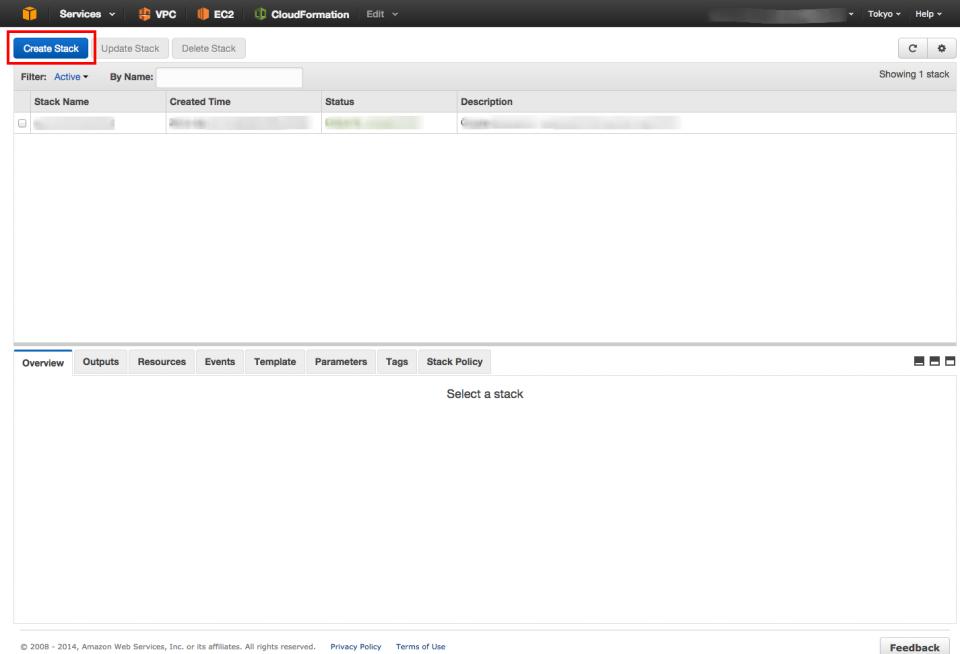This screenshot has height=654, width=960.
Task: Open the Terms of Use link
Action: (x=421, y=647)
